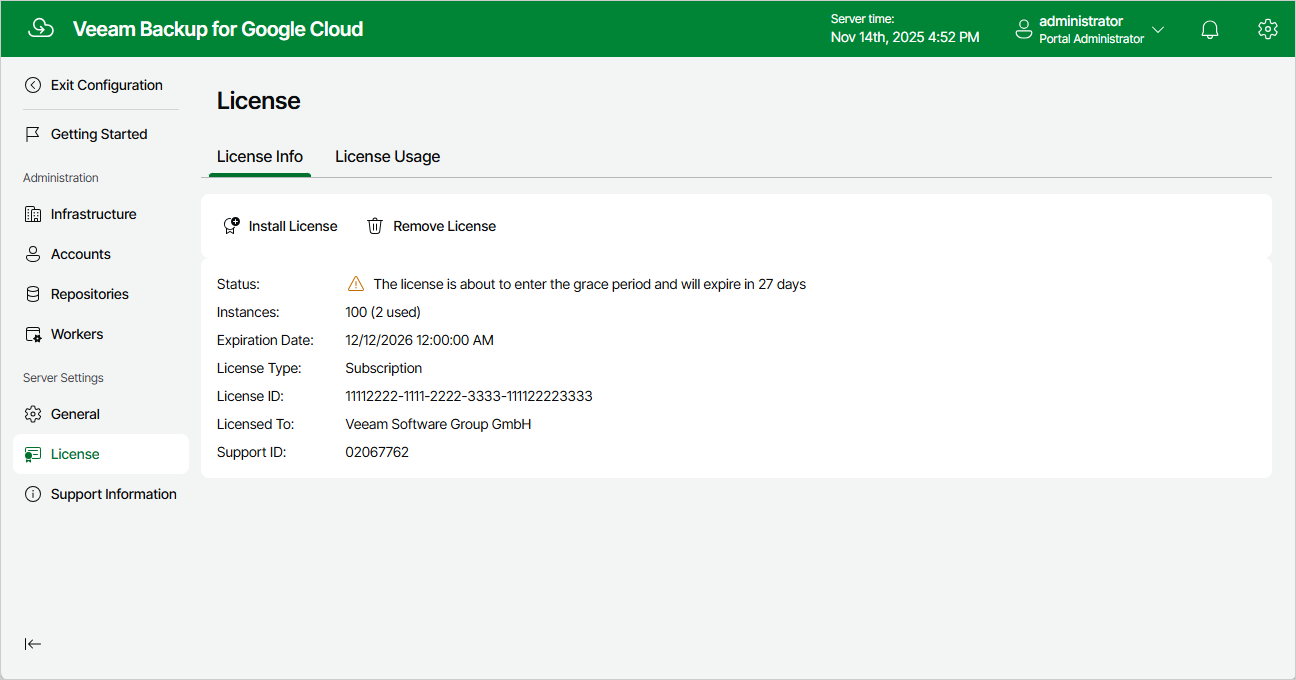Click the Licensed To: field label

255,424
